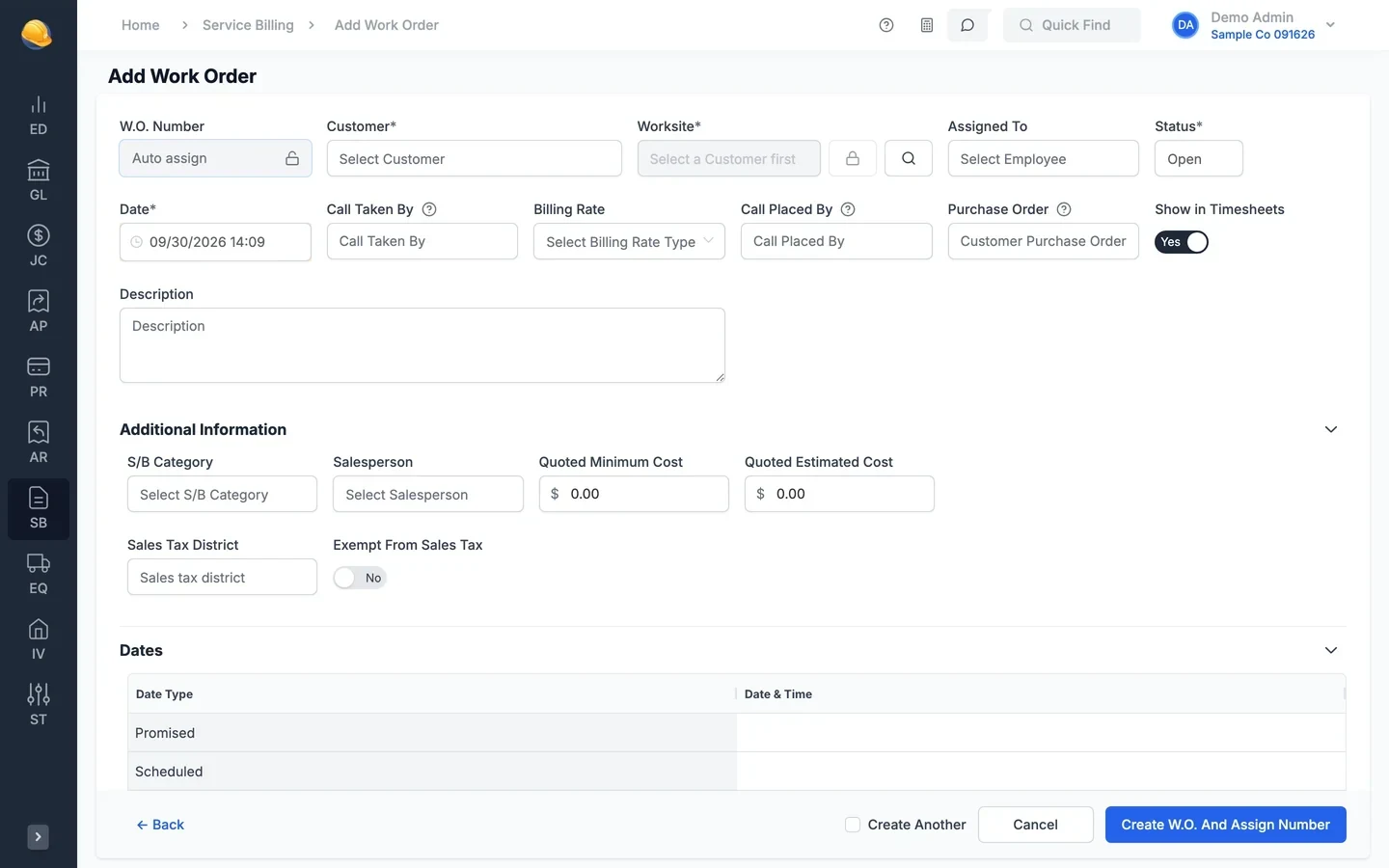Open the EQ equipment module

coord(38,575)
